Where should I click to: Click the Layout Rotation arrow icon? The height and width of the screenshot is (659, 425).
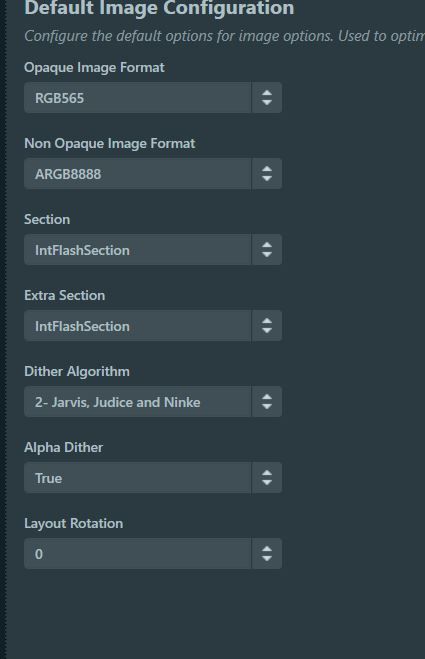click(267, 554)
